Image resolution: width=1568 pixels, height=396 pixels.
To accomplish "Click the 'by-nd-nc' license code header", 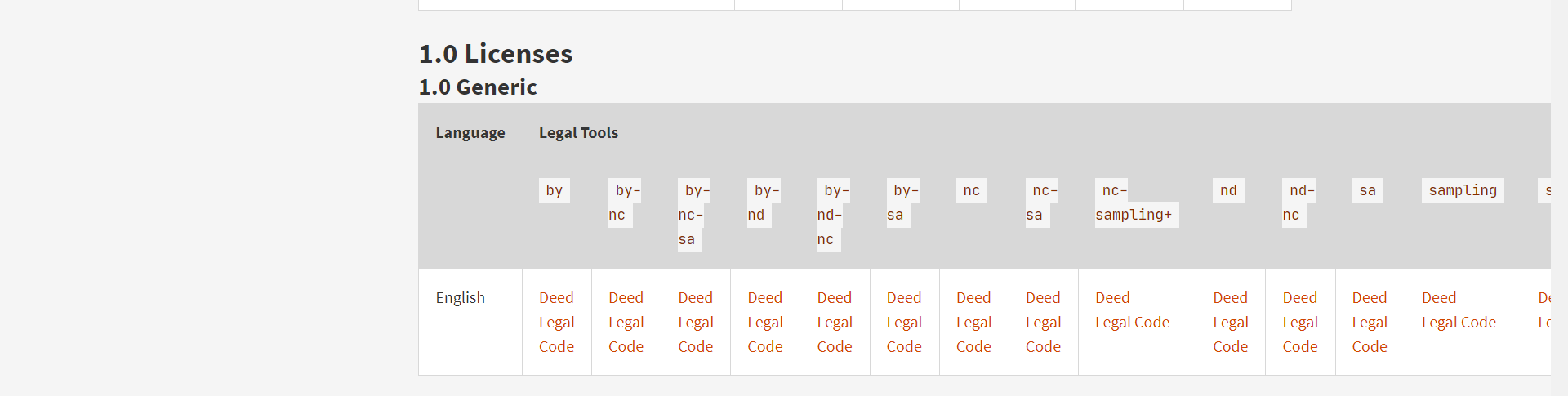I will 833,215.
